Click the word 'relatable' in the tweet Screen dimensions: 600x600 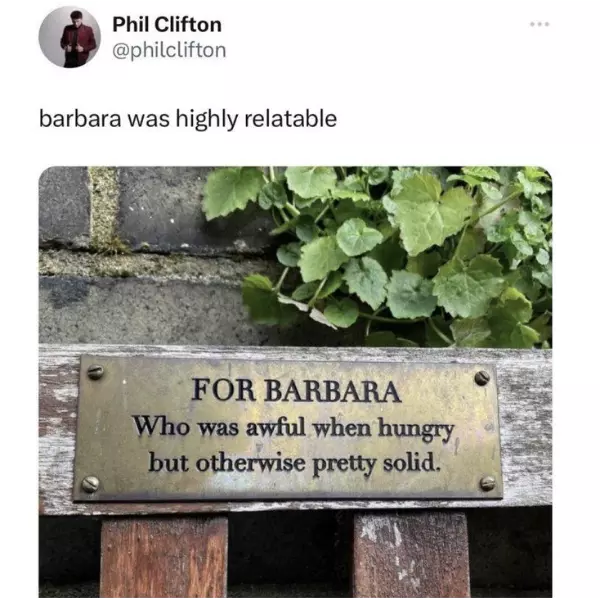point(290,119)
